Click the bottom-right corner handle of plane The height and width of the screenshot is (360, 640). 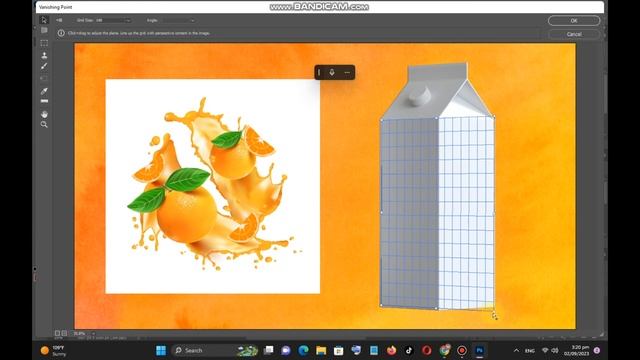point(493,310)
